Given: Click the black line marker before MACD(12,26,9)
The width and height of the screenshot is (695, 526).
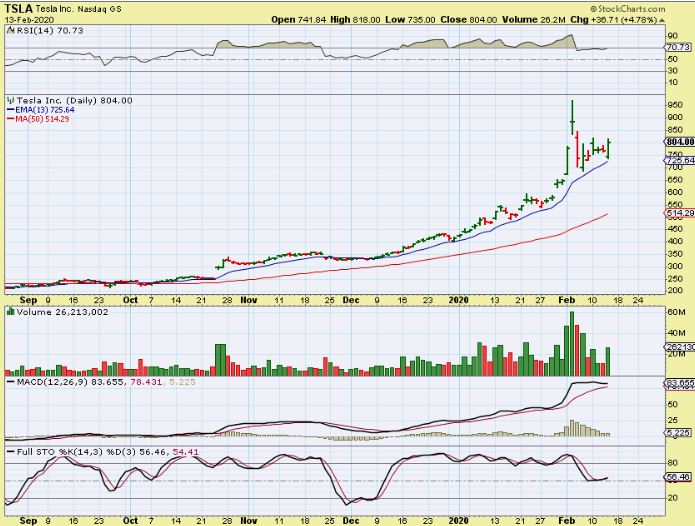Looking at the screenshot, I should pos(11,382).
